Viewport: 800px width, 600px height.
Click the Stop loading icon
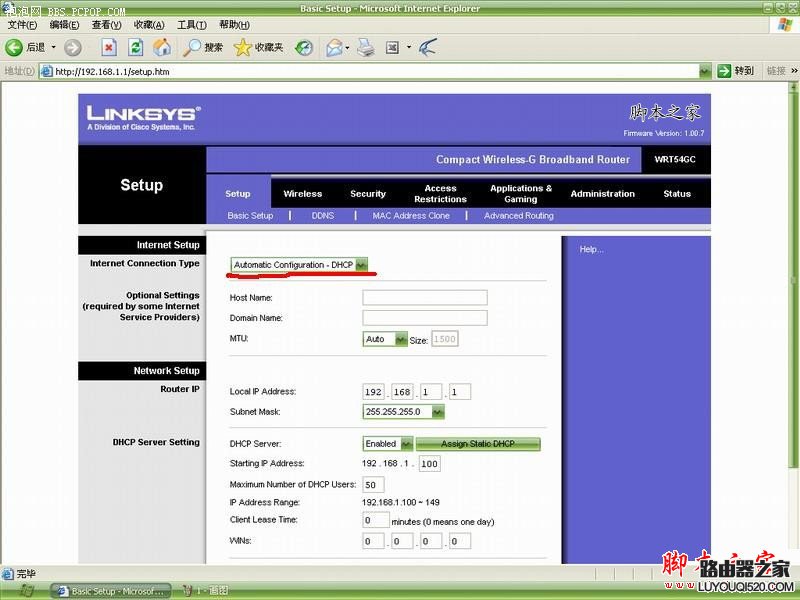(x=108, y=47)
